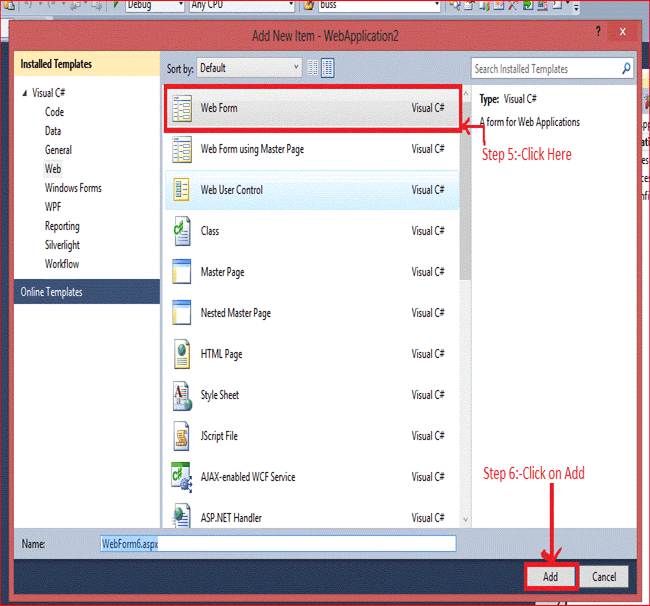Screen dimensions: 650x606
Task: Switch to small icons view
Action: 313,68
